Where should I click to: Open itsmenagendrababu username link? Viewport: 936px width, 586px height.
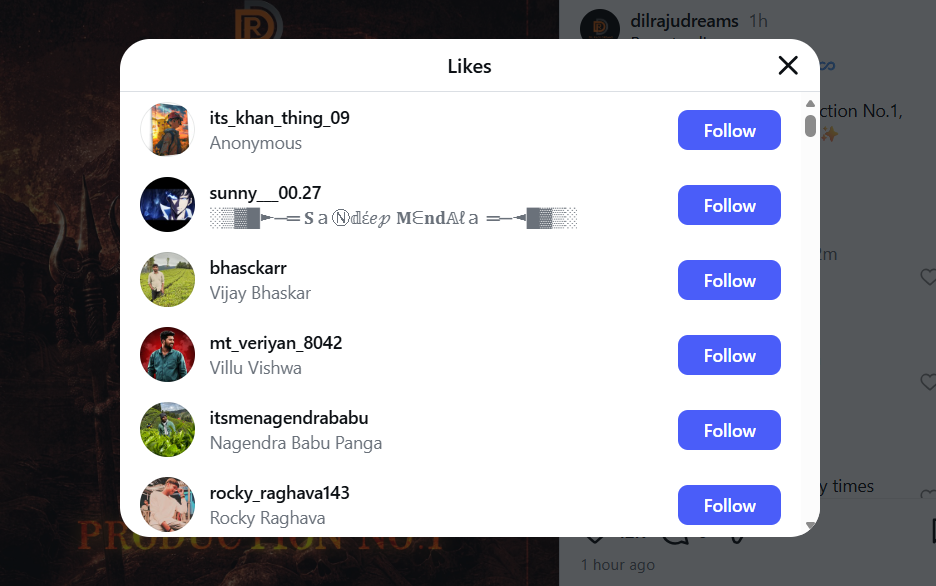(x=289, y=418)
